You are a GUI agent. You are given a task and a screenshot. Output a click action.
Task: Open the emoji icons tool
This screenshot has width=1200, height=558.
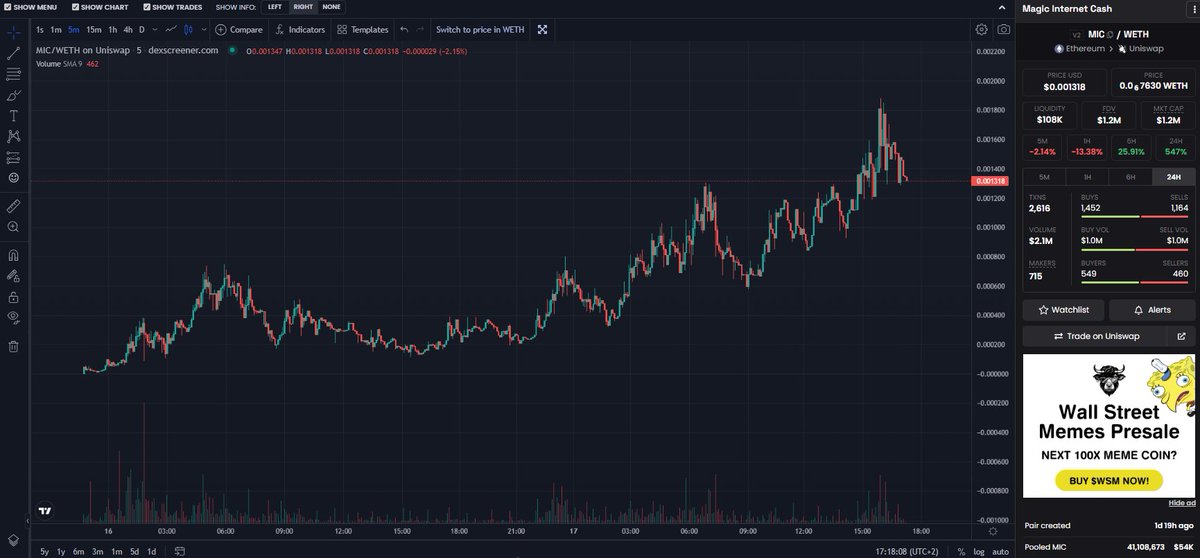point(14,178)
